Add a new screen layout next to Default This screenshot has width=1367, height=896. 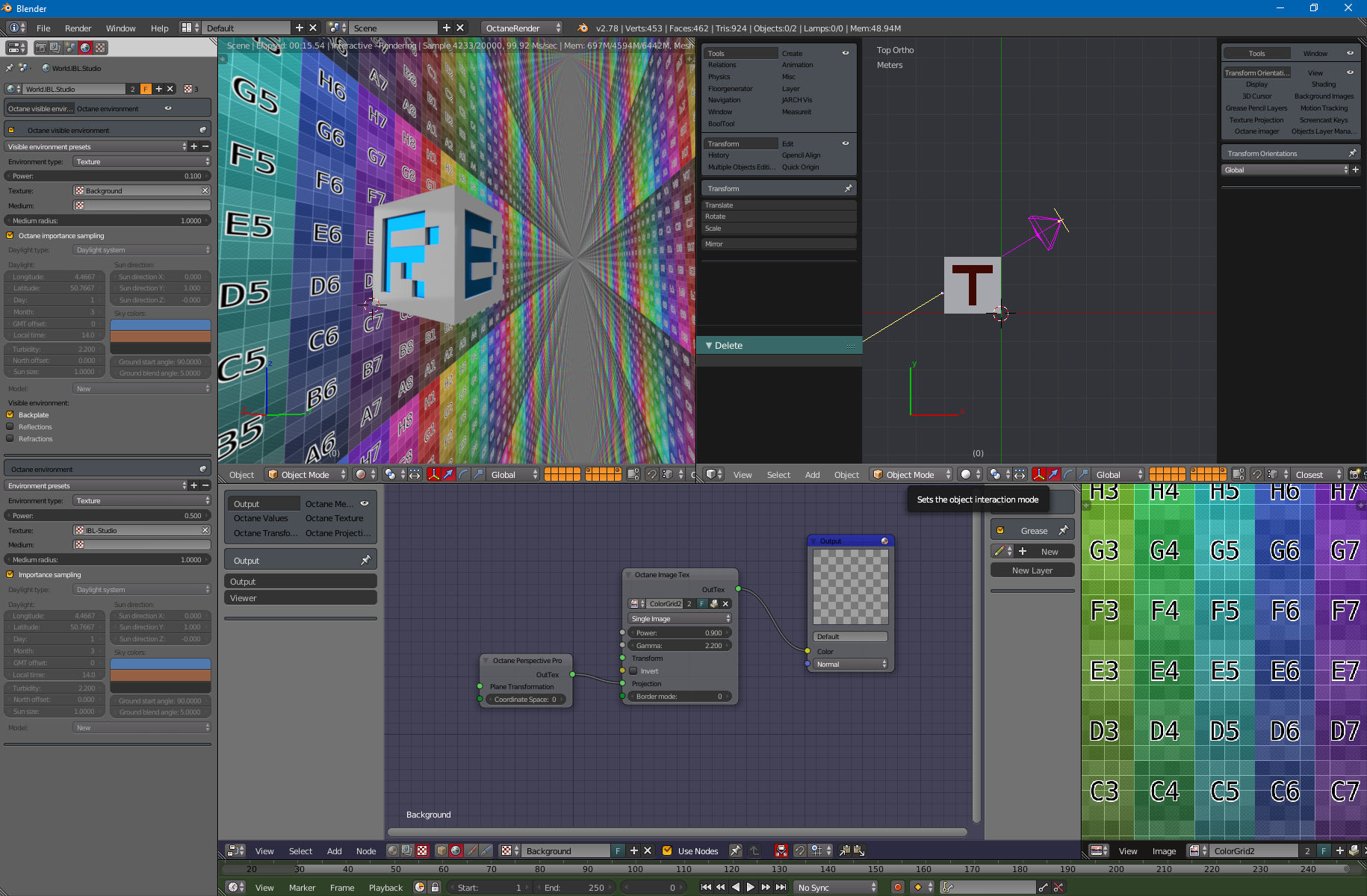pos(300,28)
